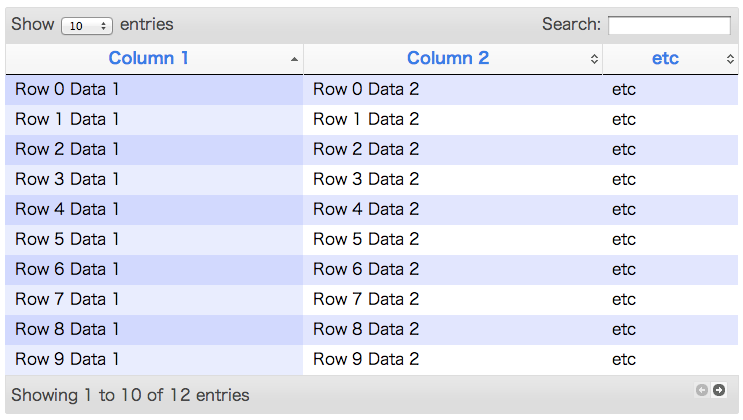Click the Row 4 Data 2 cell
The height and width of the screenshot is (420, 743).
(366, 210)
